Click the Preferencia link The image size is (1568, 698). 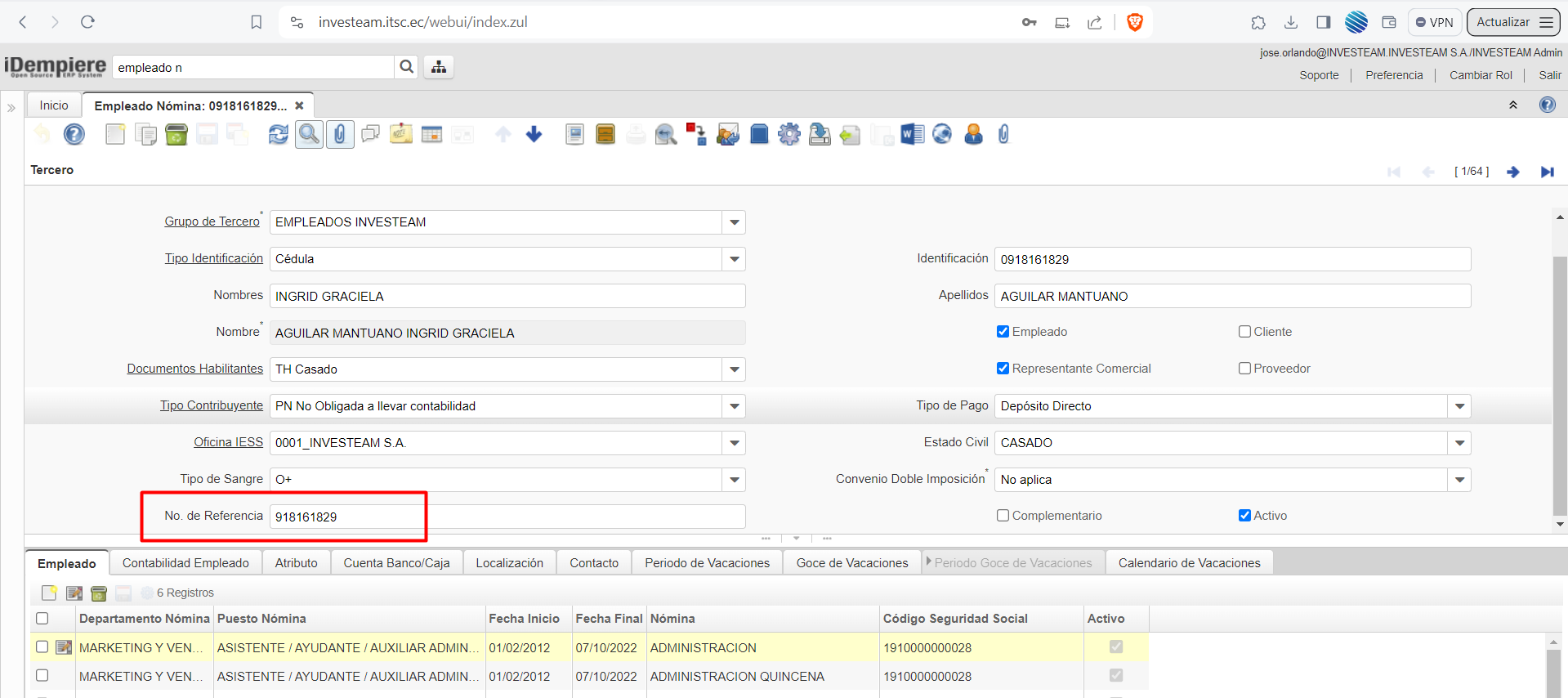pyautogui.click(x=1394, y=75)
